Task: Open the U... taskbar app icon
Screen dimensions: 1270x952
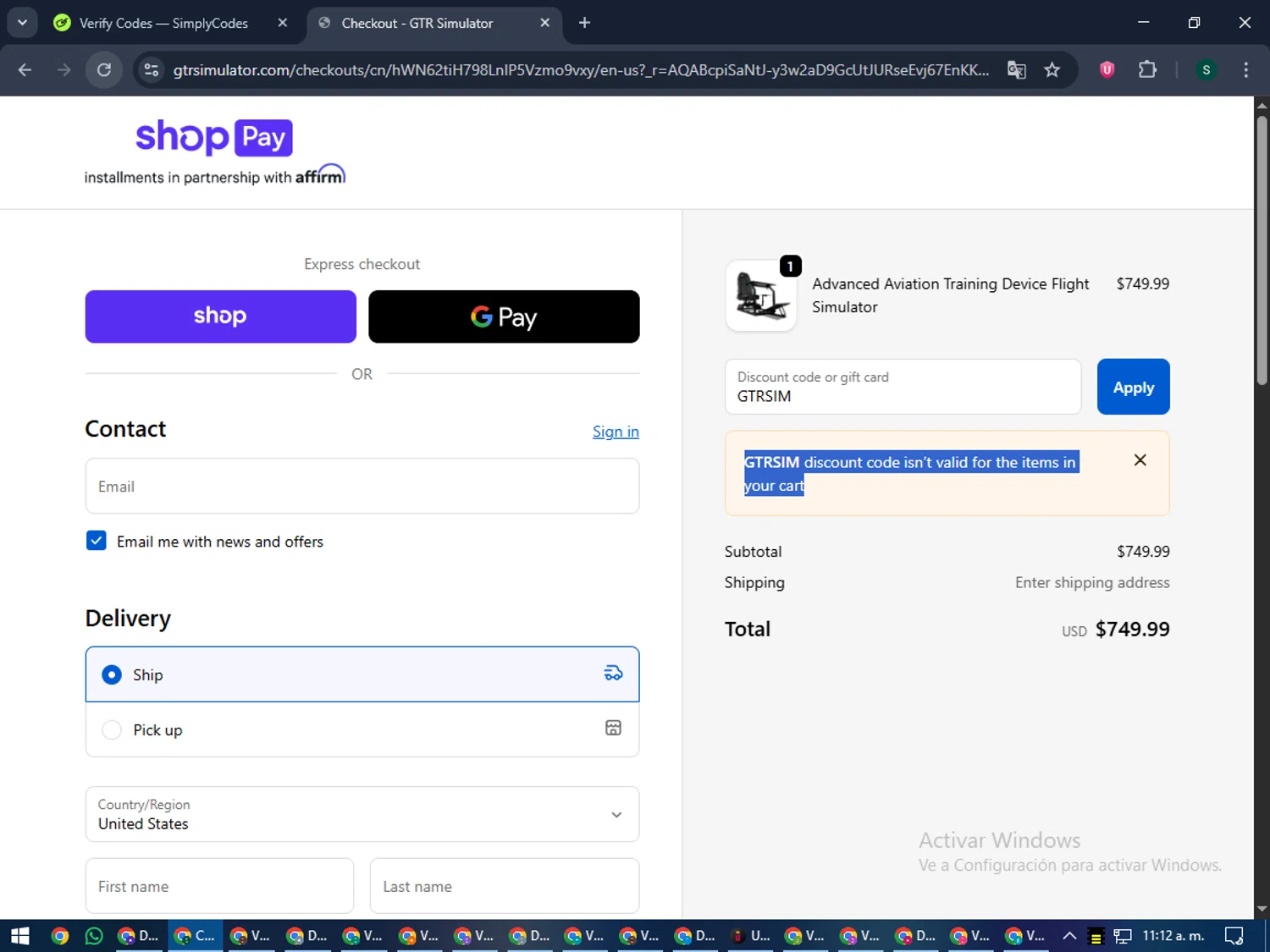Action: (x=751, y=936)
